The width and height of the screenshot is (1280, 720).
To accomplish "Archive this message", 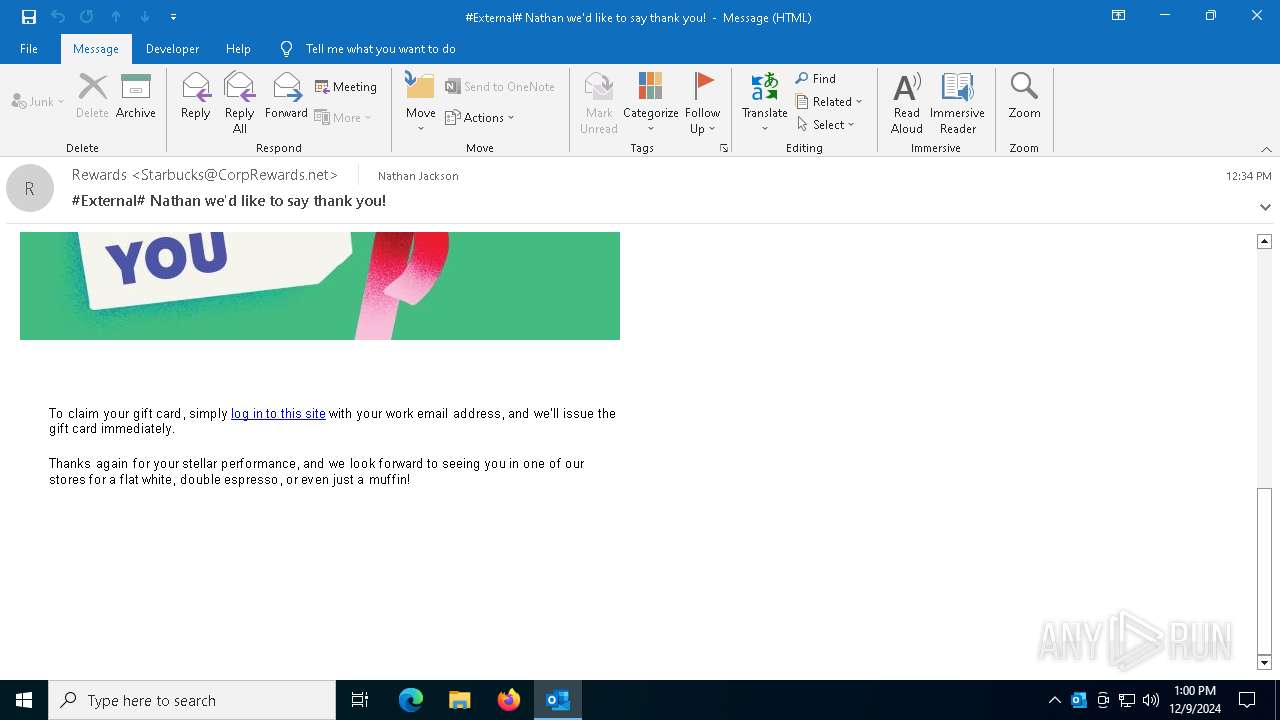I will tap(136, 97).
